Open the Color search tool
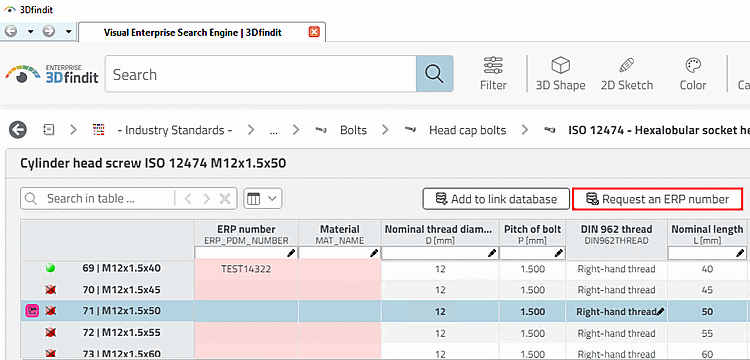The width and height of the screenshot is (750, 360). [693, 74]
